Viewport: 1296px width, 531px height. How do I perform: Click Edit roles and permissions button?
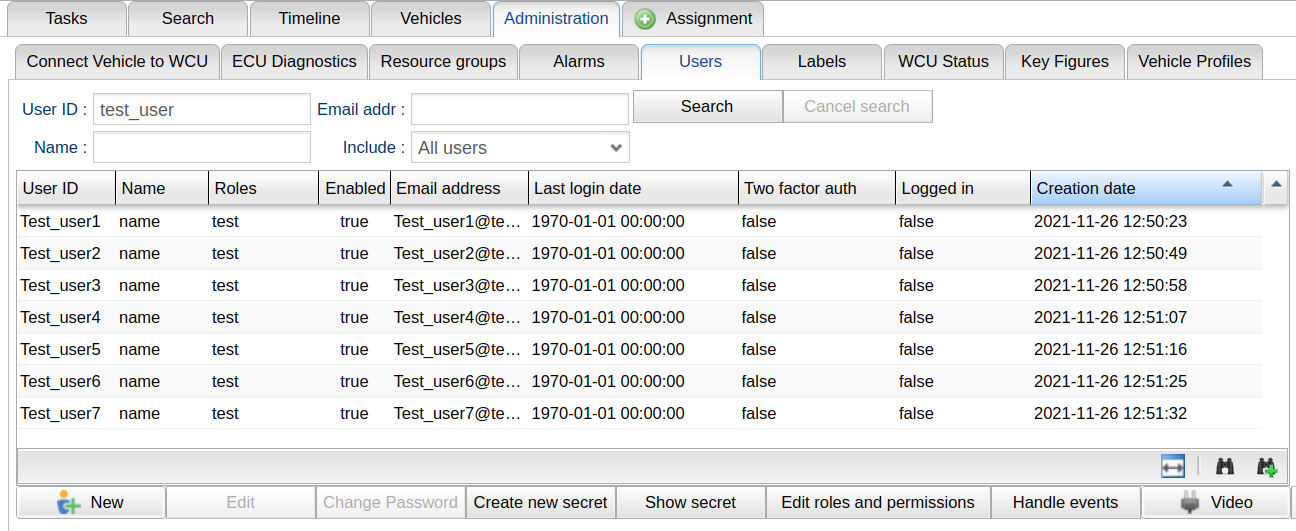(877, 502)
